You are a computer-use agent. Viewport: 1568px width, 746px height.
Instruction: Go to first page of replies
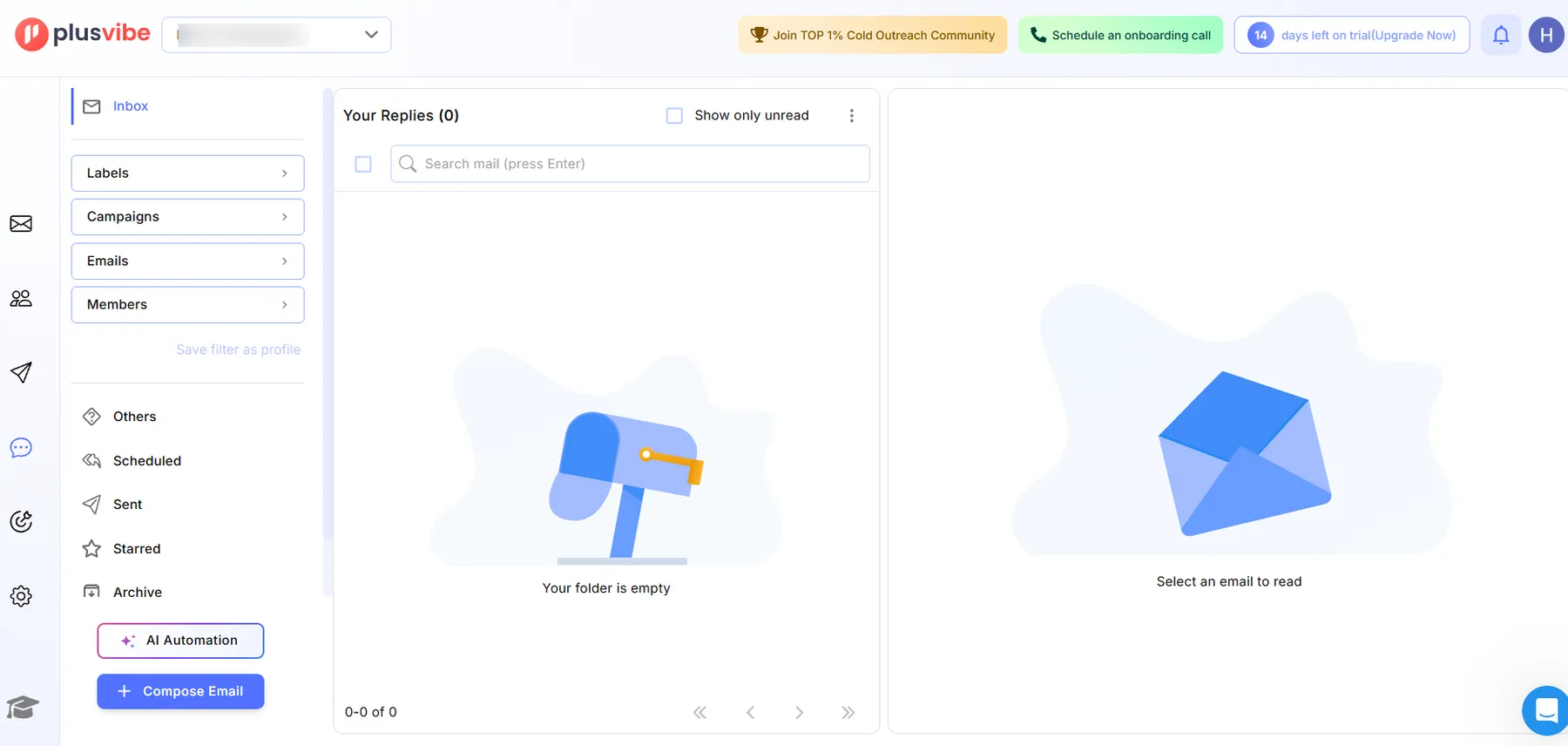coord(700,713)
